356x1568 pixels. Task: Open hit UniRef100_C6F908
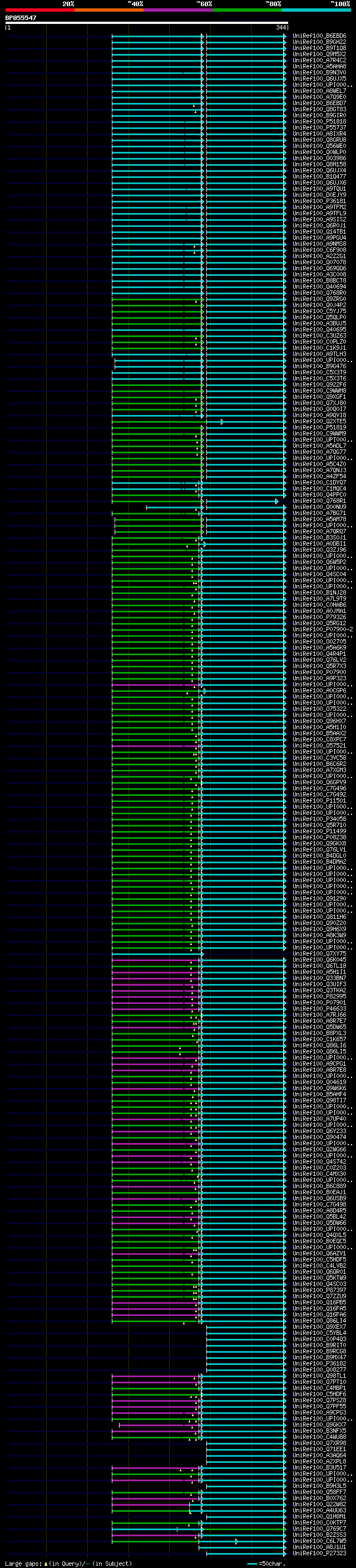(319, 250)
